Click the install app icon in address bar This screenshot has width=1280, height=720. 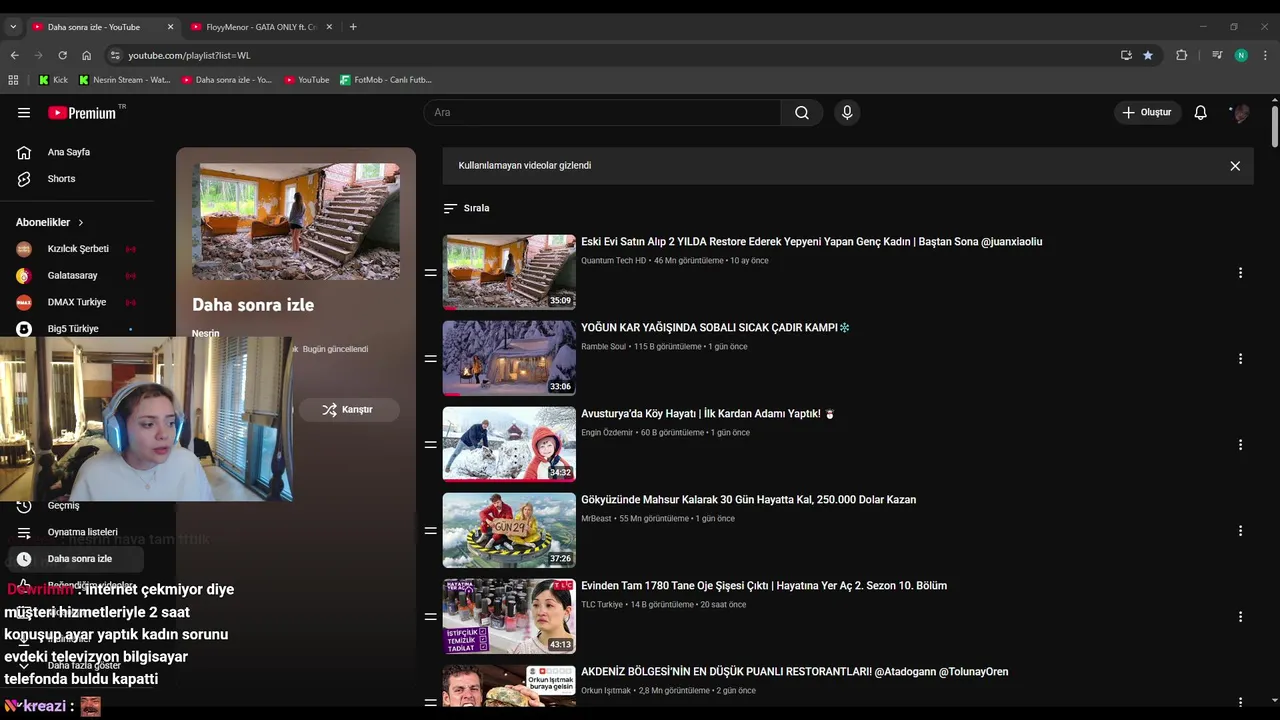tap(1126, 56)
